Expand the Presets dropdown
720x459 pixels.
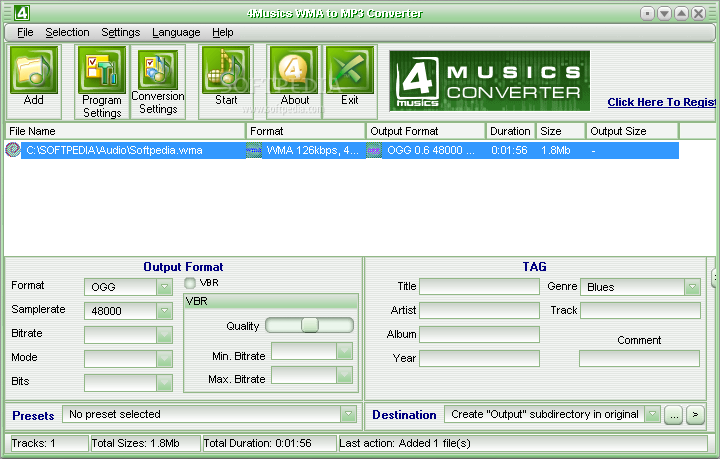tap(349, 414)
